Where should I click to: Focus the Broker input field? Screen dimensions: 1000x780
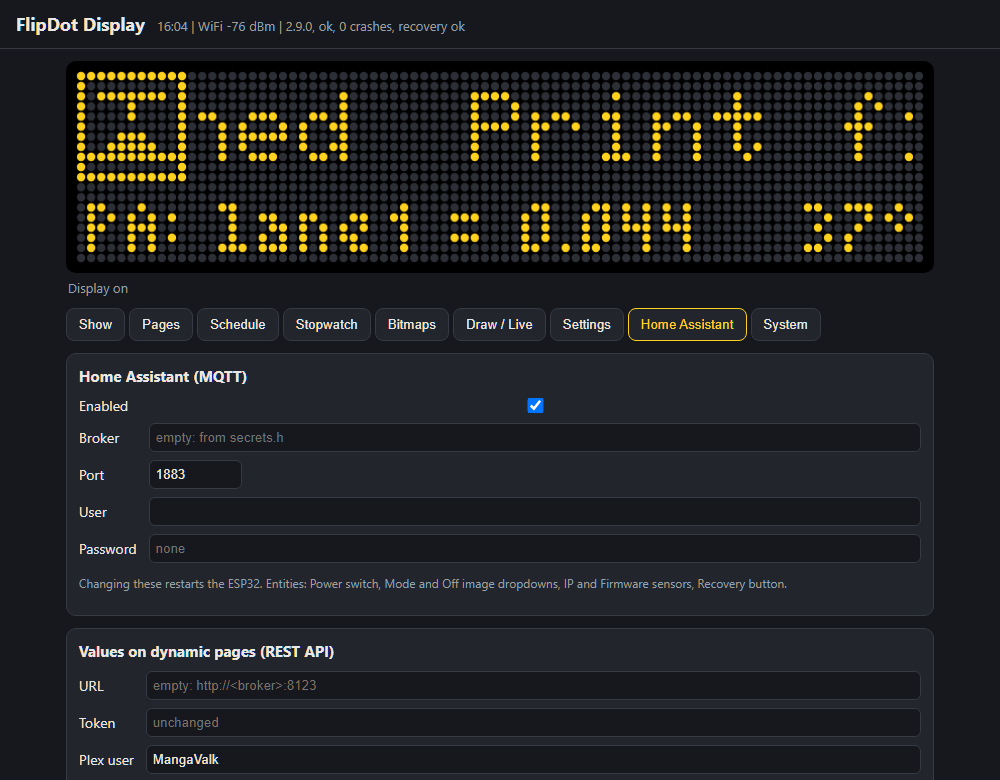point(534,438)
